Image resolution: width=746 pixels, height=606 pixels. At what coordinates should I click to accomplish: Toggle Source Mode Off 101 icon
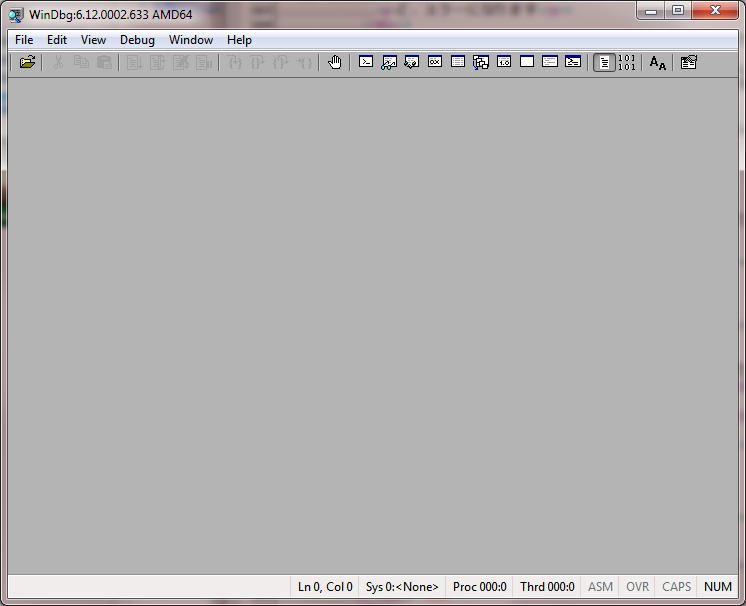coord(627,62)
